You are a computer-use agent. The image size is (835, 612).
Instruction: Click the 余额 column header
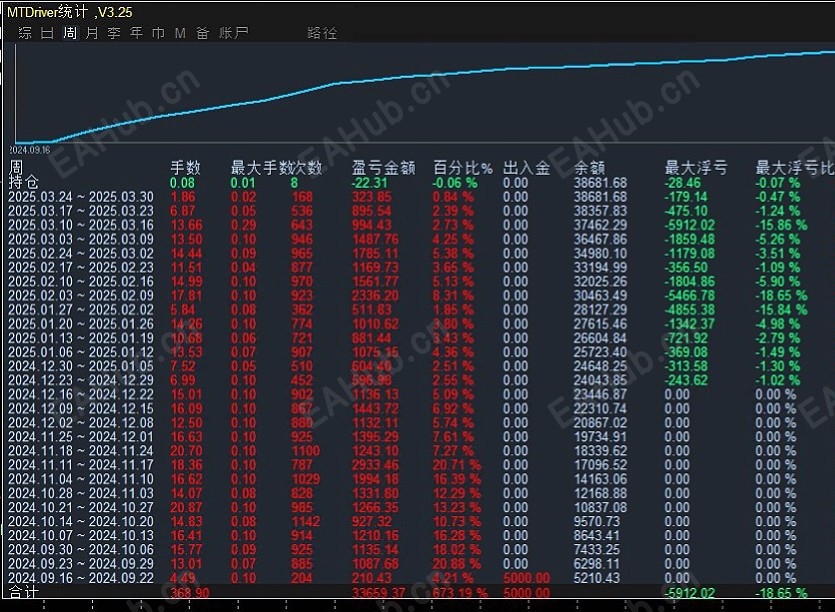coord(590,168)
